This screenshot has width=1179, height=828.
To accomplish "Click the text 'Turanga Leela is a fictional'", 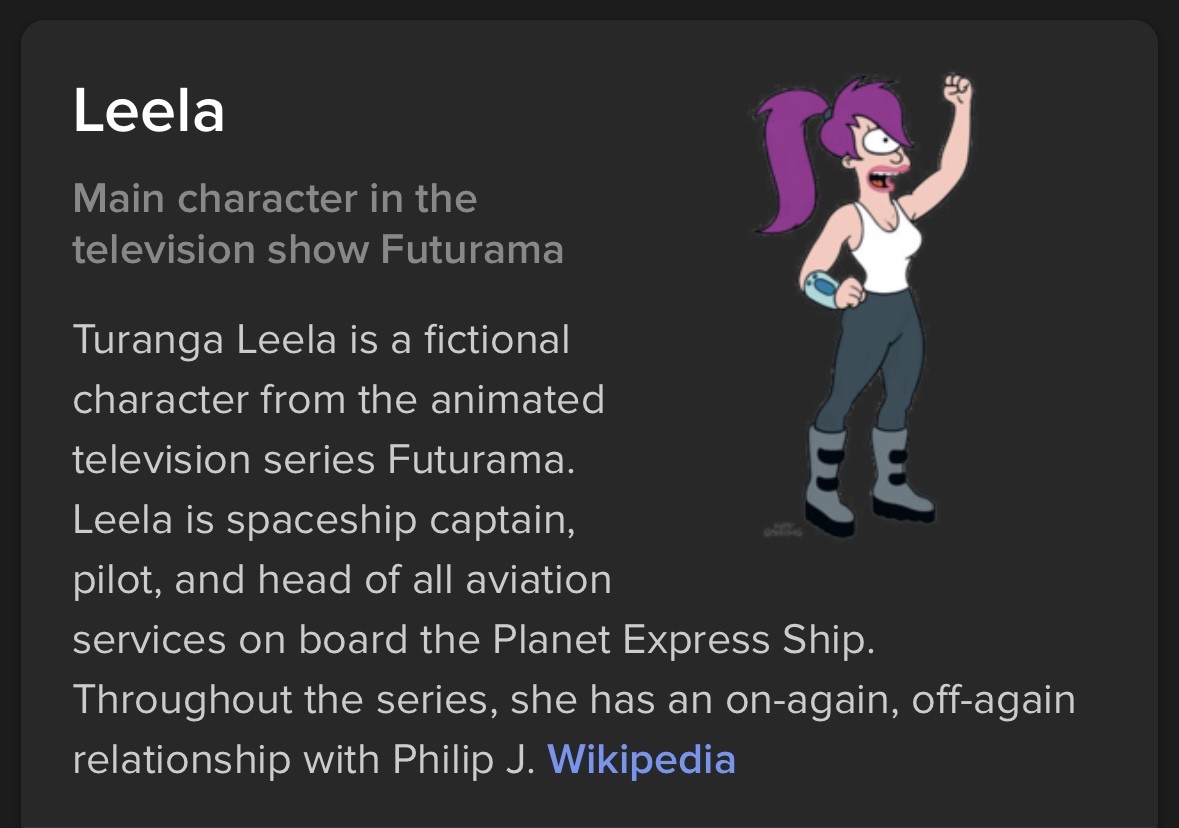I will click(321, 340).
